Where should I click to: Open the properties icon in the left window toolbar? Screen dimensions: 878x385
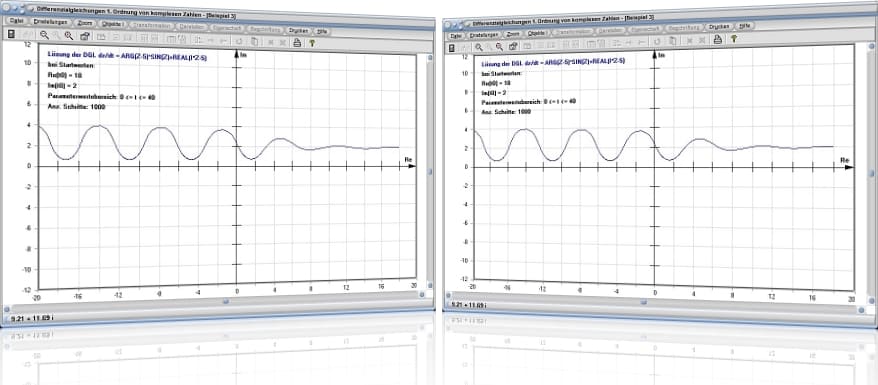(x=85, y=36)
